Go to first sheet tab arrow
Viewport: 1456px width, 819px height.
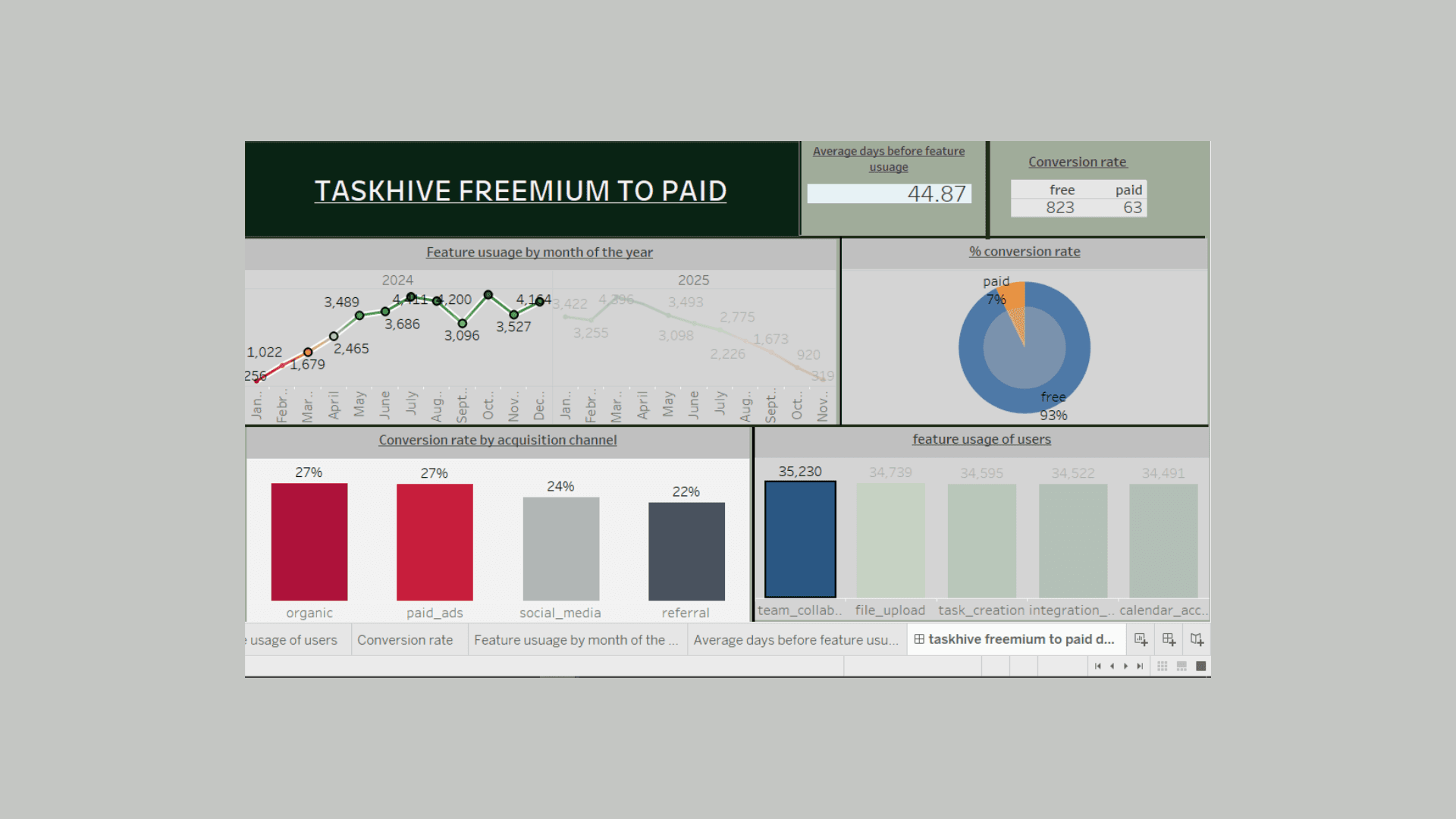pos(1097,666)
